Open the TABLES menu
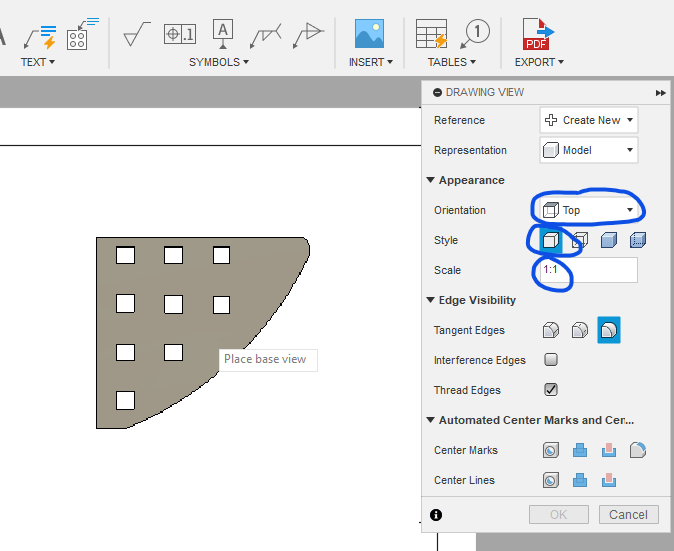The width and height of the screenshot is (674, 551). [x=451, y=62]
